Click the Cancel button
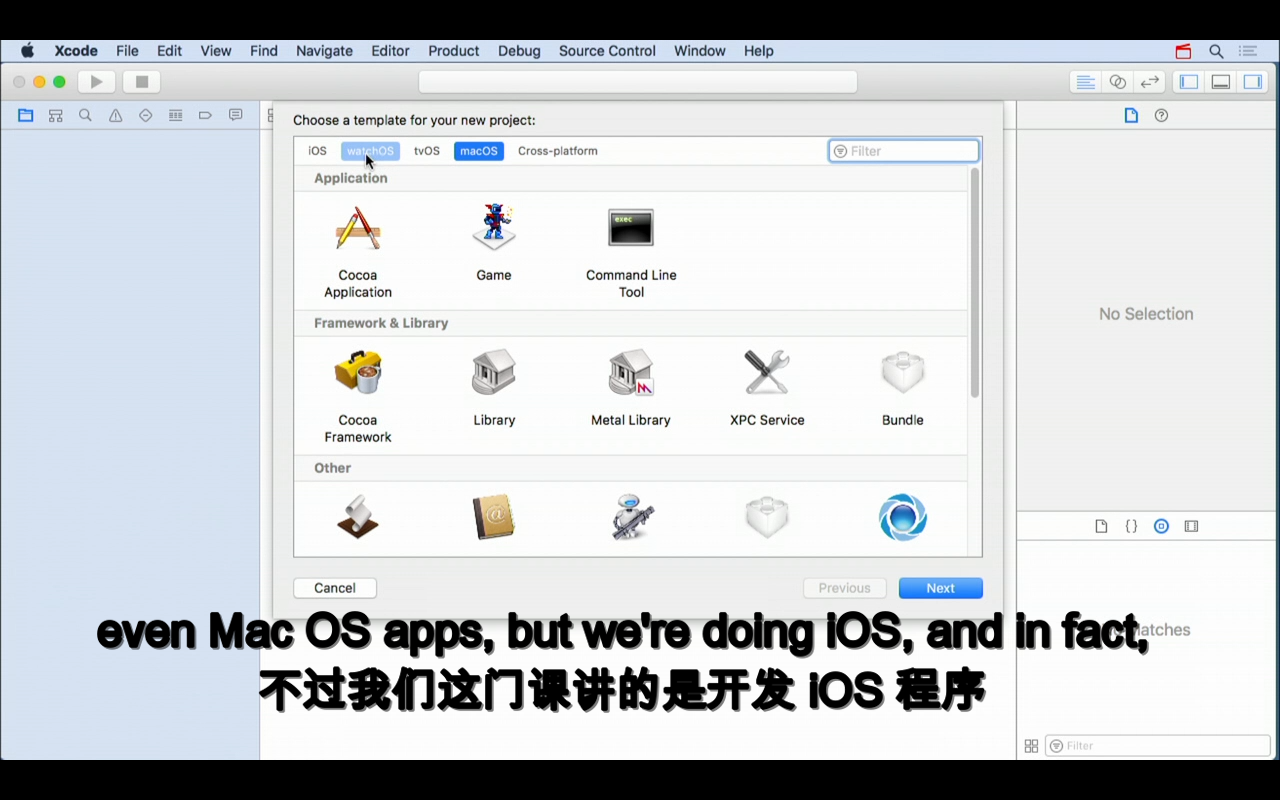Screen dimensions: 1280x800 335,588
